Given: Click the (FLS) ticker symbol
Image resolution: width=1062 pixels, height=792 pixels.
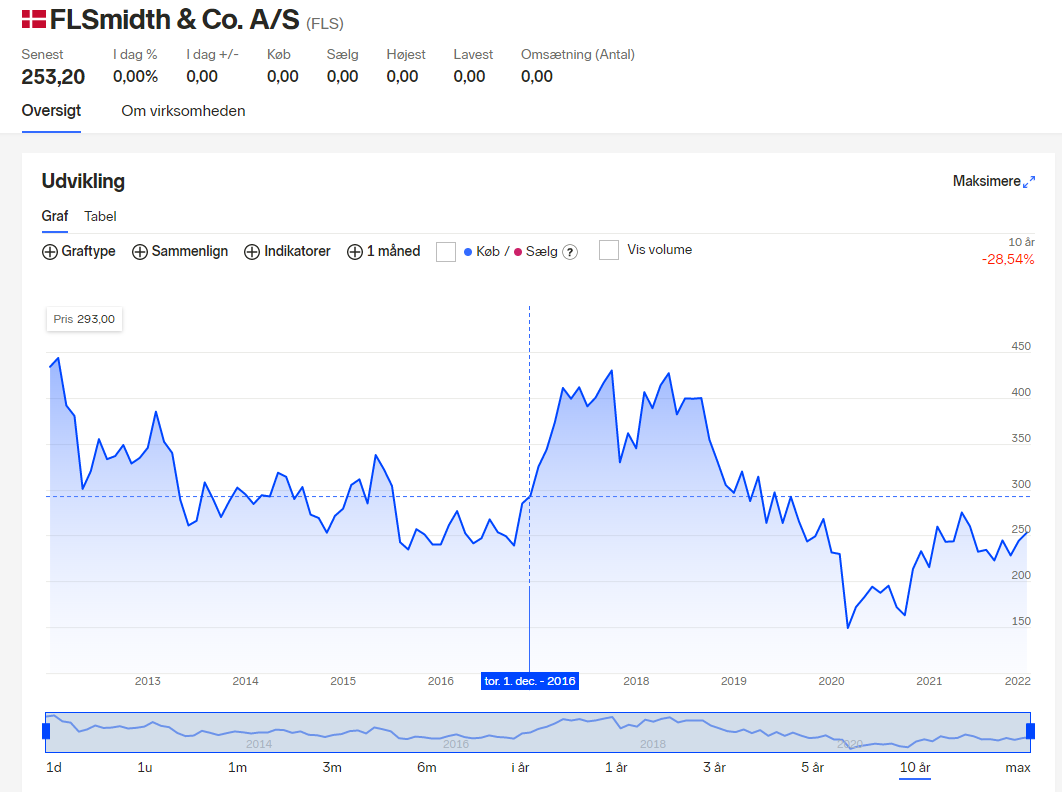Looking at the screenshot, I should 325,24.
